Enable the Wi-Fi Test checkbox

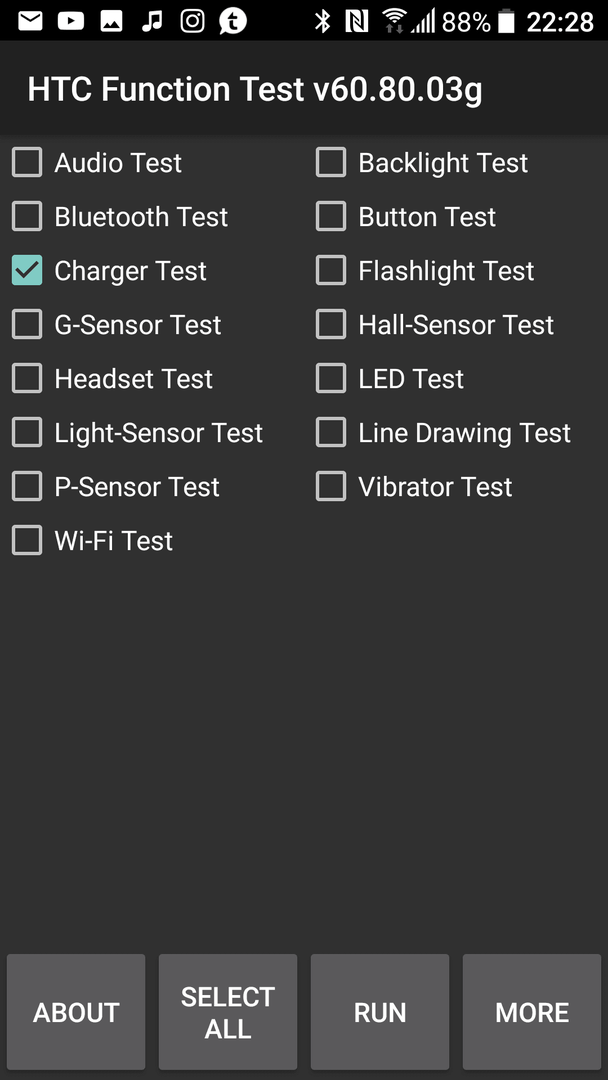click(27, 540)
